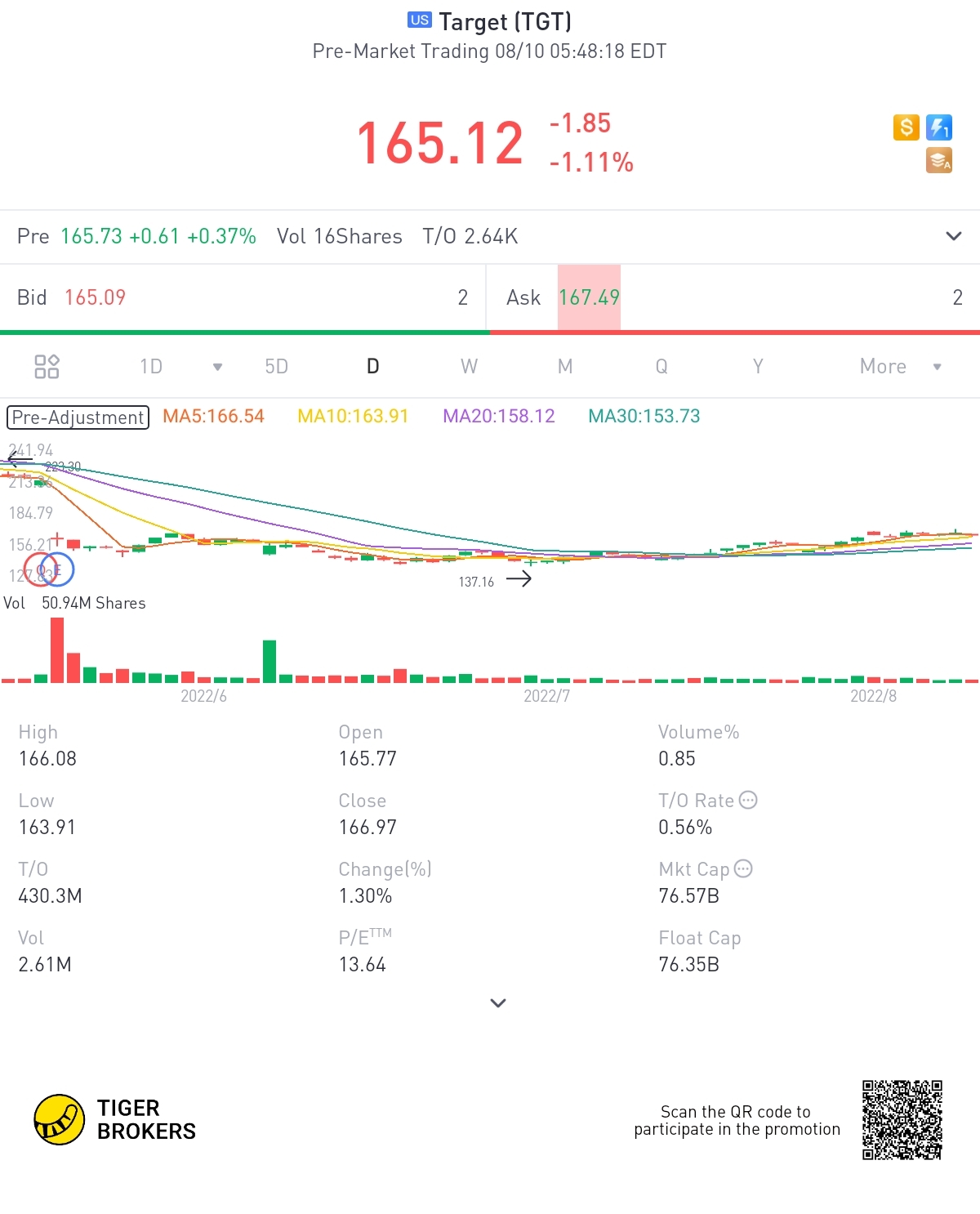This screenshot has height=1214, width=980.
Task: Tap the 2022/7 date axis label
Action: [x=546, y=696]
